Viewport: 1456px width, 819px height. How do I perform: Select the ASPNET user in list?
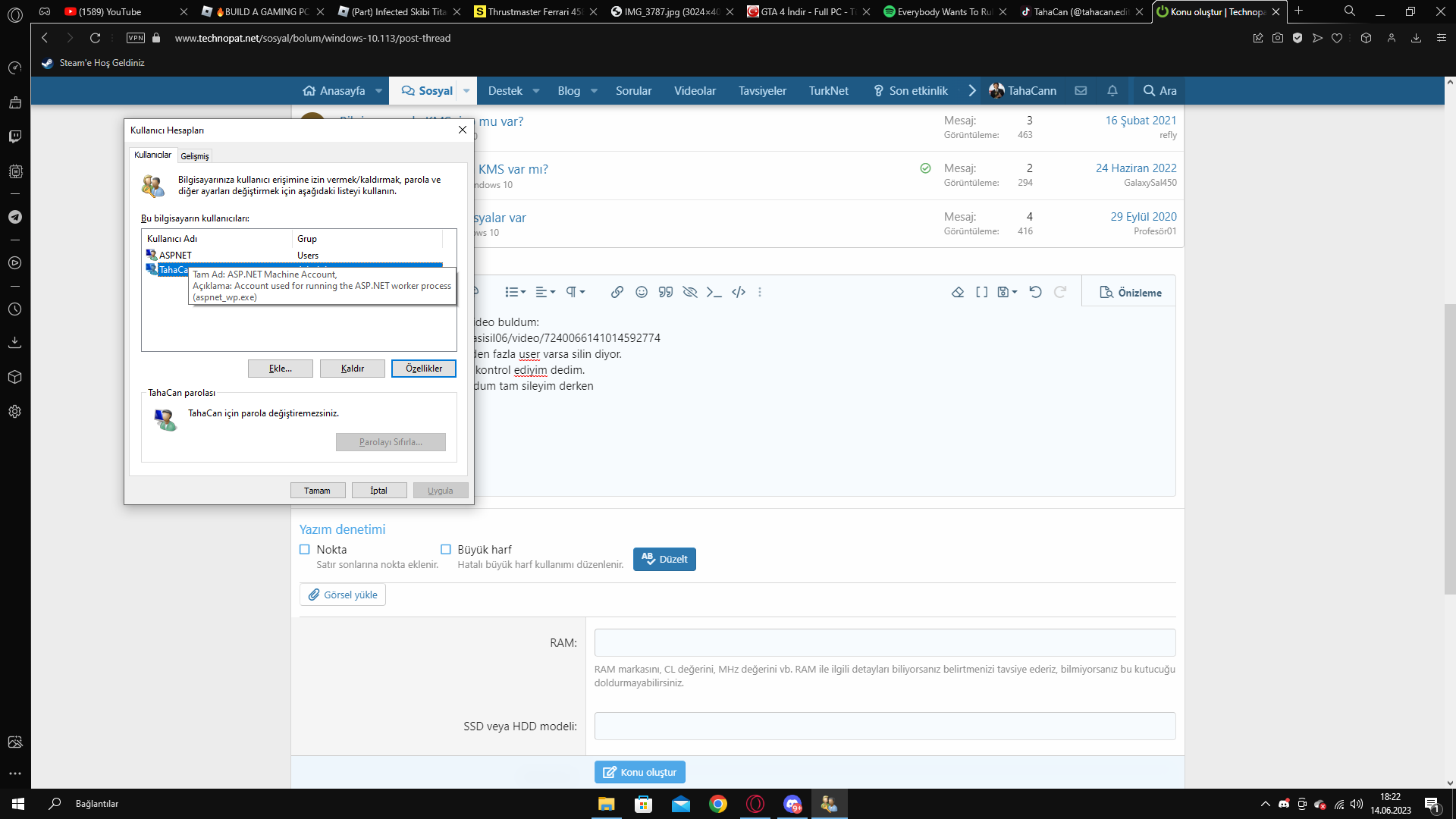click(x=175, y=256)
